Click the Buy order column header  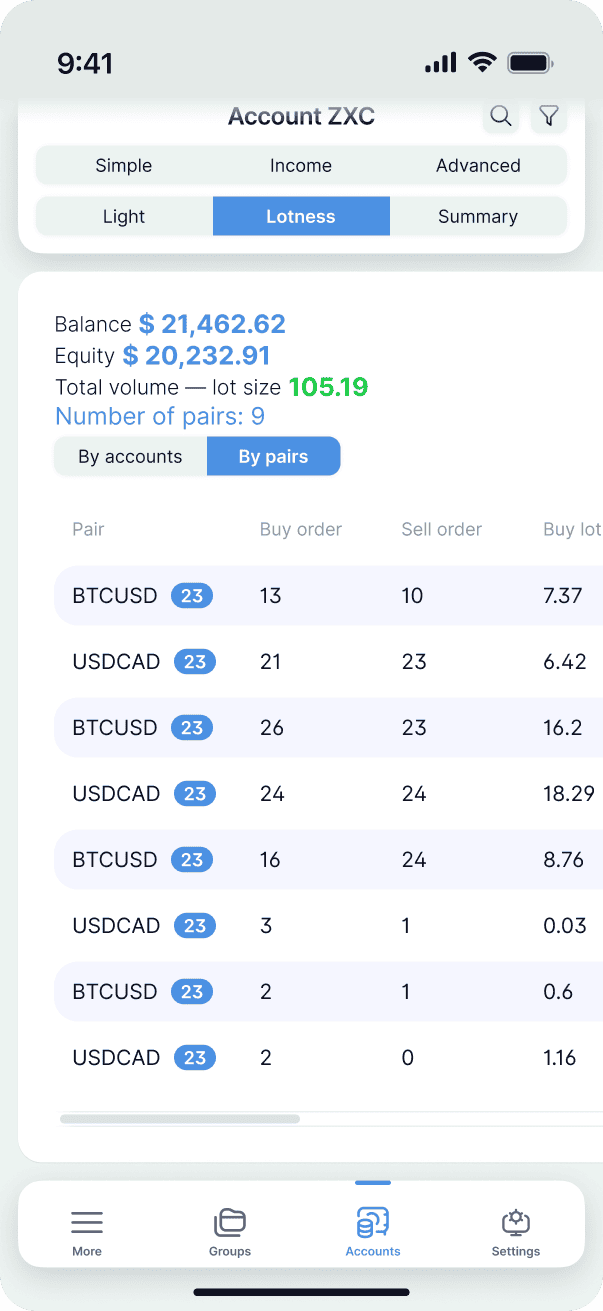coord(301,530)
